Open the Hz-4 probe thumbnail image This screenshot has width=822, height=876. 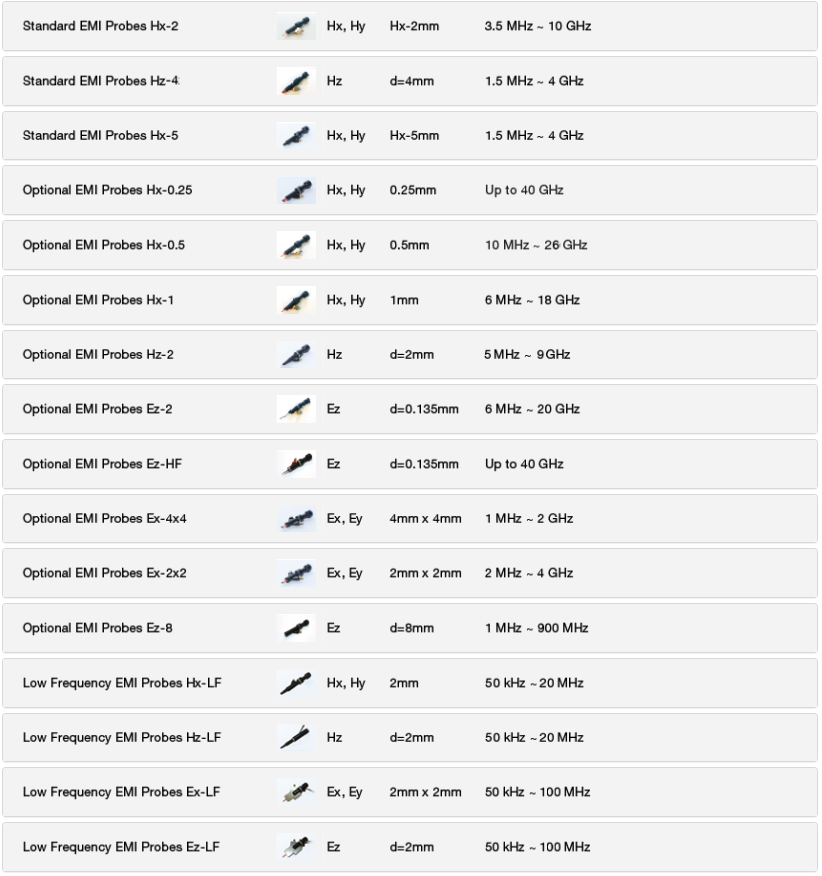tap(296, 81)
